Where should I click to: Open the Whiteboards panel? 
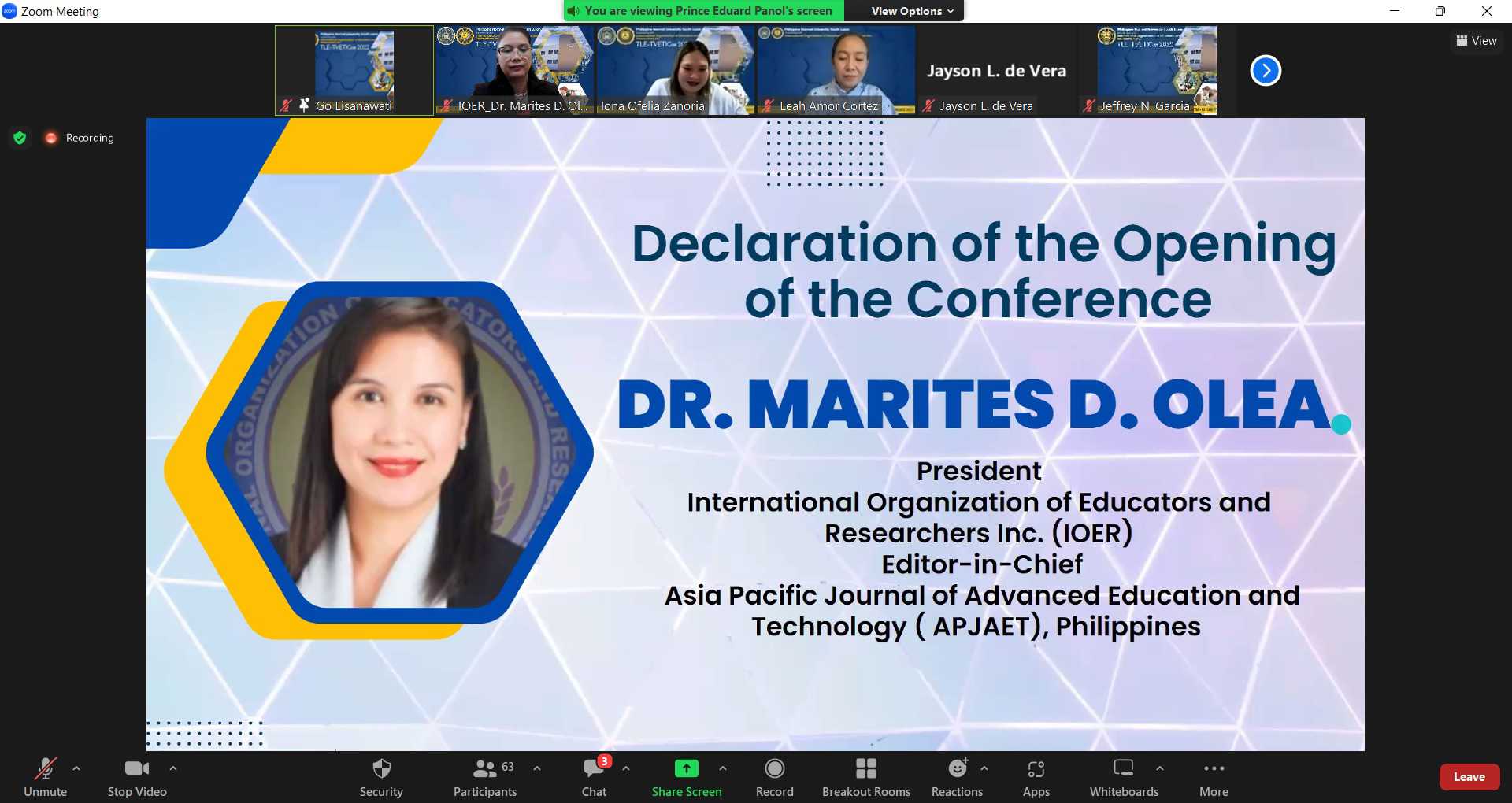[x=1123, y=775]
